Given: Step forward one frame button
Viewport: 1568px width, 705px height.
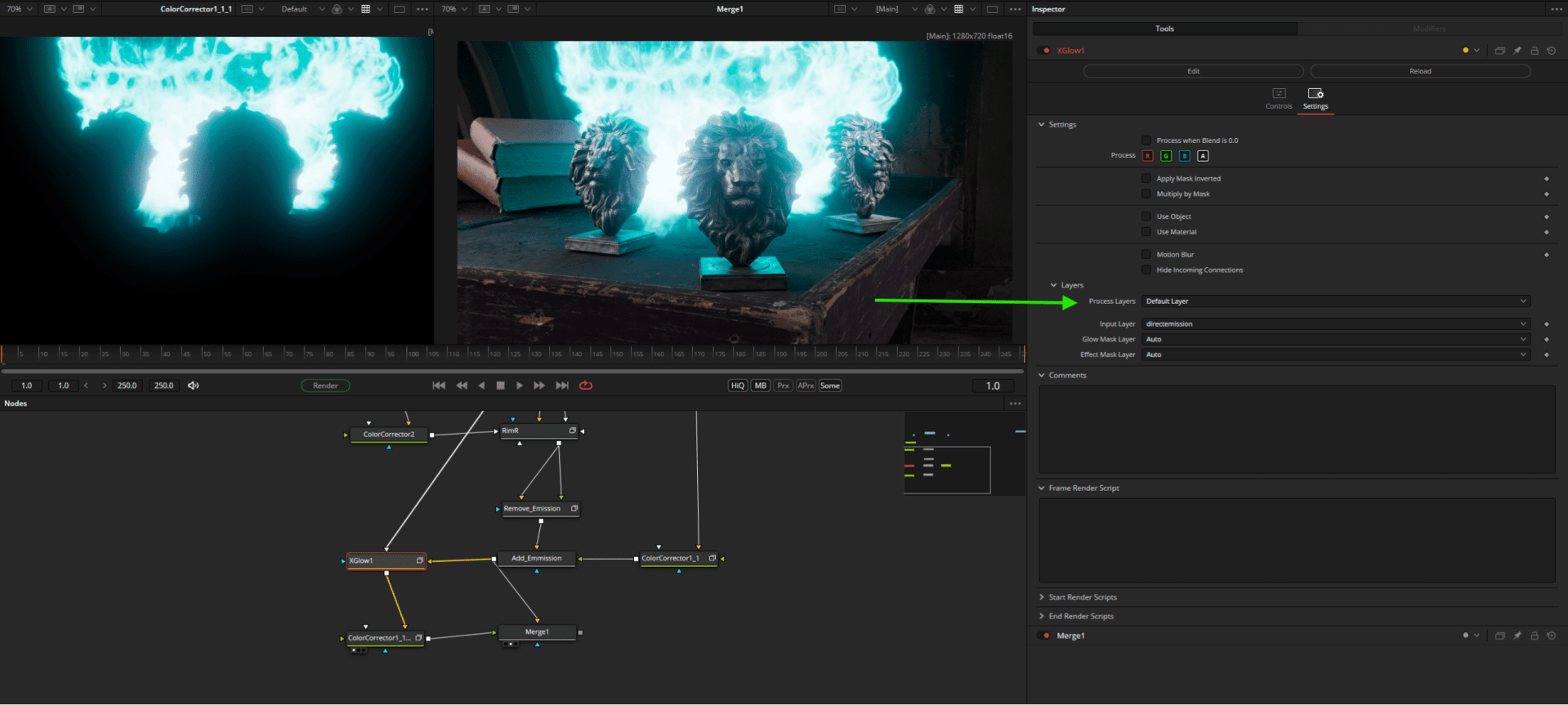Looking at the screenshot, I should 539,386.
